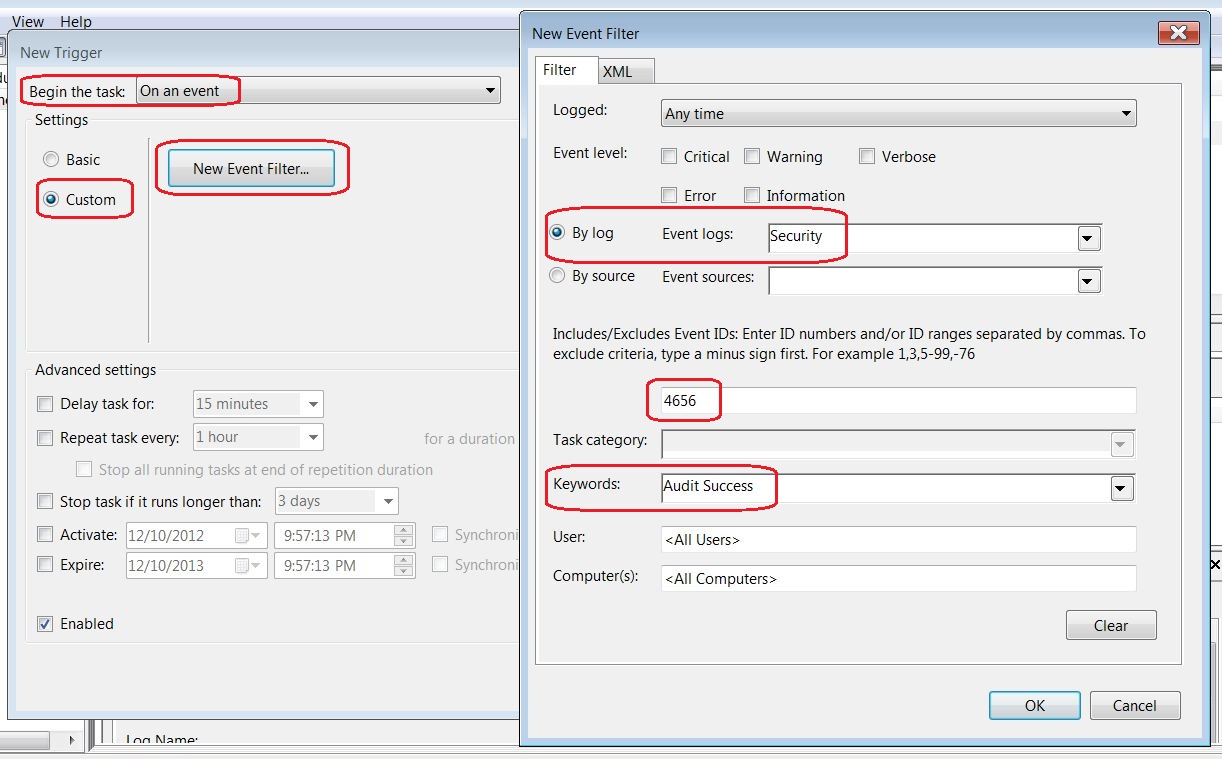Check the Verbose event level
The height and width of the screenshot is (759, 1222).
(866, 156)
